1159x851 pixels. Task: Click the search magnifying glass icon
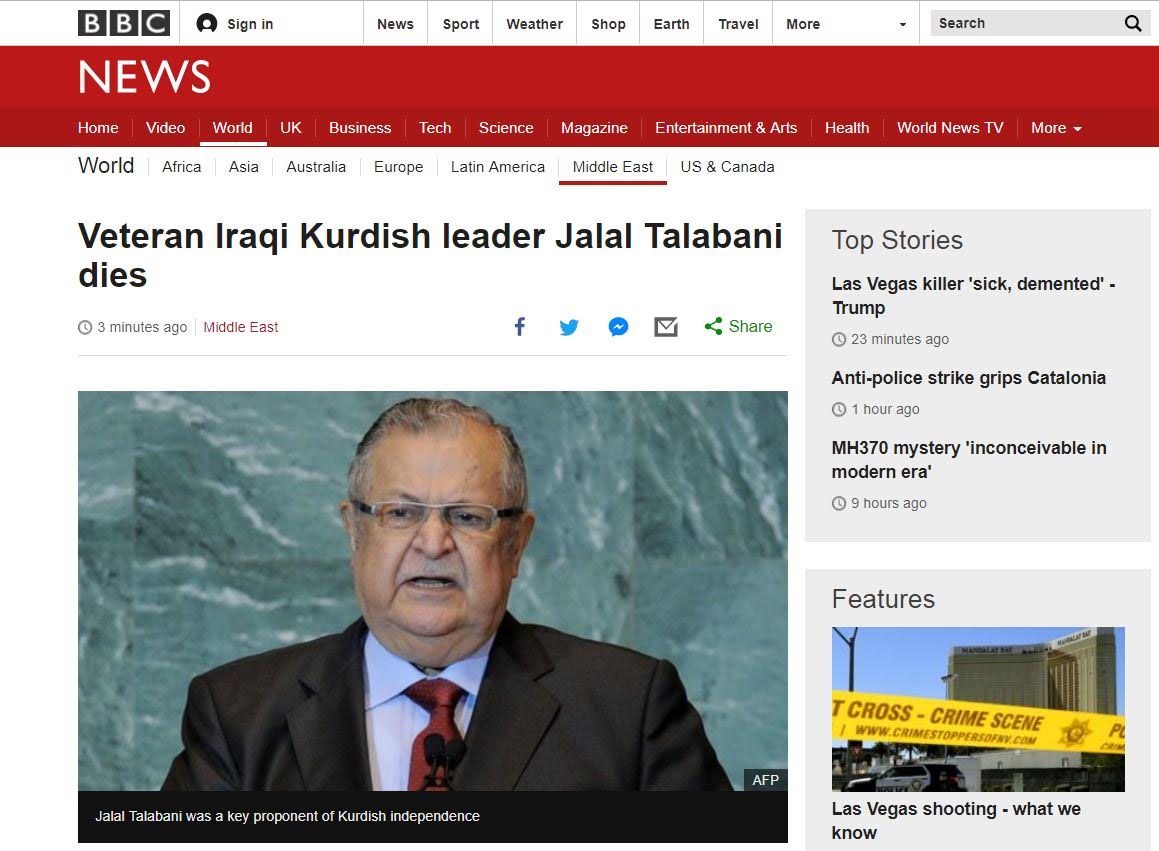1132,23
